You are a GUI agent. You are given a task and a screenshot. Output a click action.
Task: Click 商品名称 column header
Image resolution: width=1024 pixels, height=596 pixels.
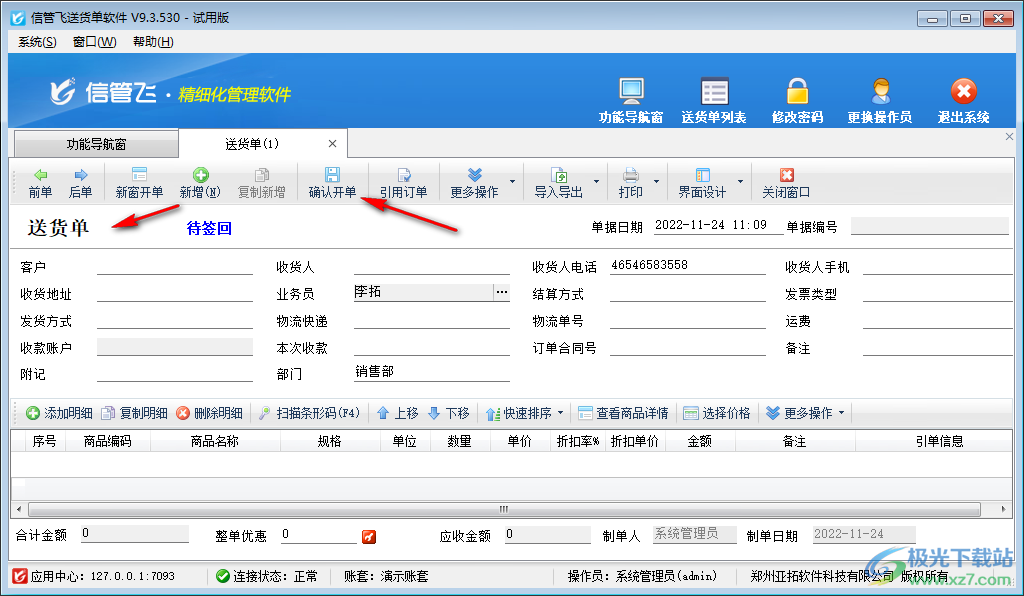[x=215, y=441]
